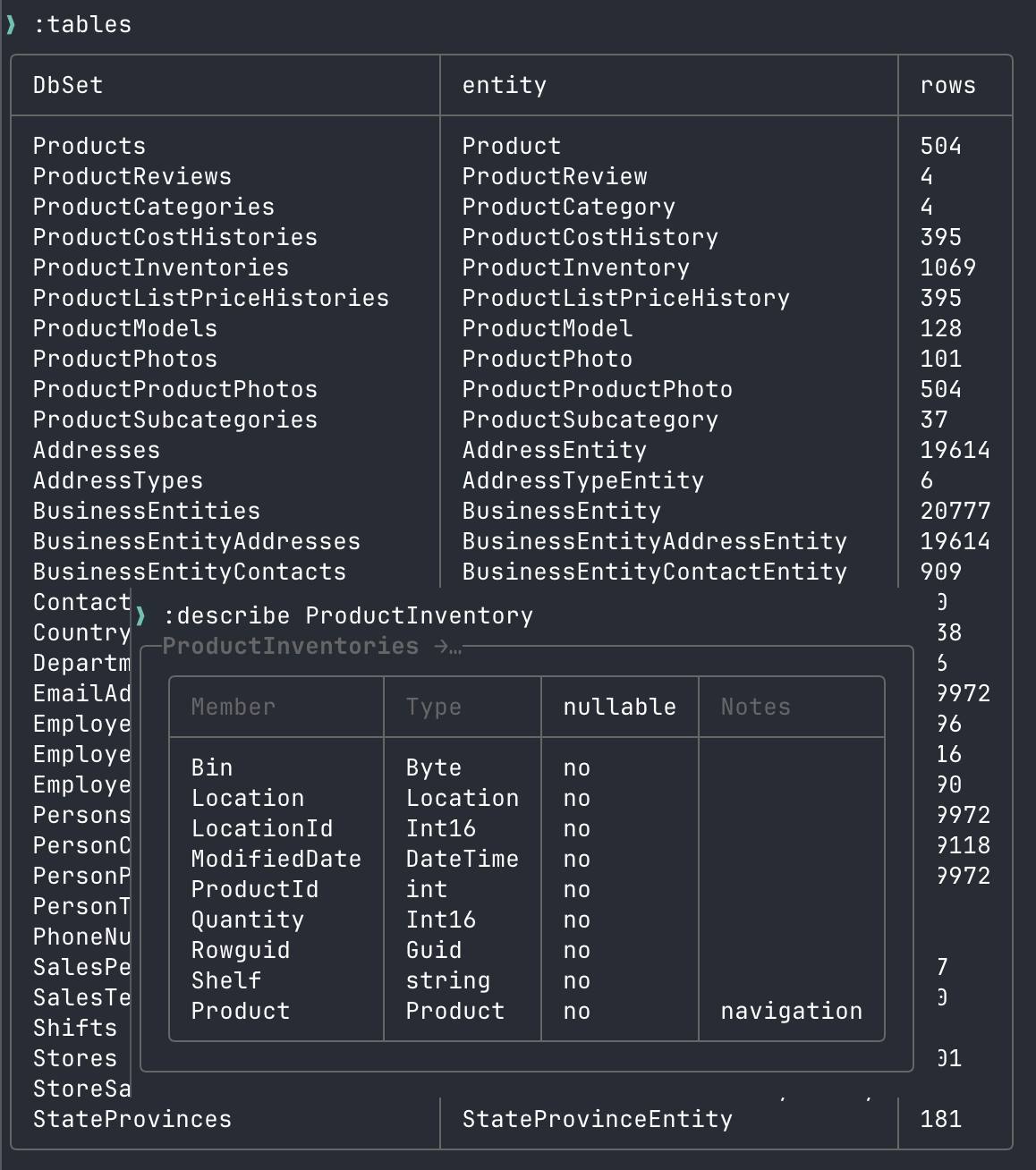Click the ProductReviews DbSet name

tap(132, 176)
